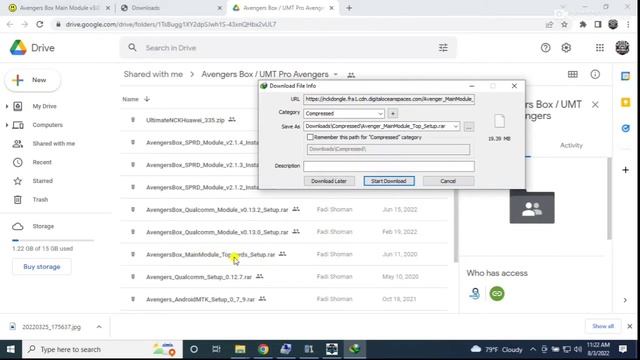Click storage usage bar

coord(53,240)
